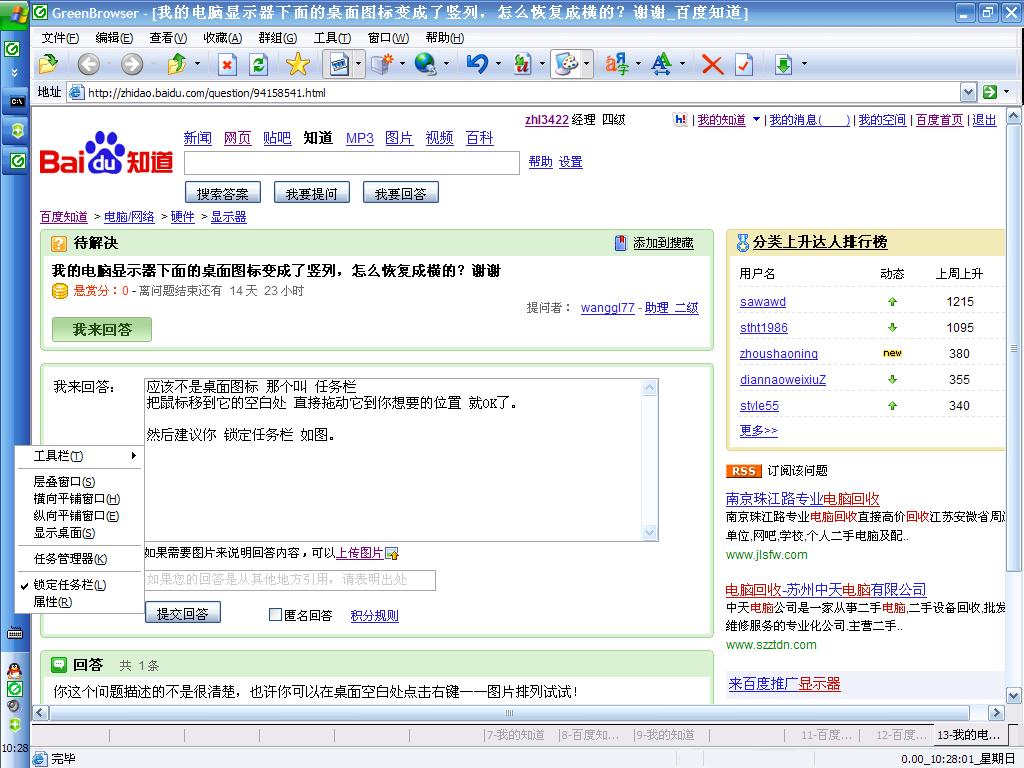Click the yellow star favorites icon
This screenshot has height=768, width=1024.
[297, 64]
